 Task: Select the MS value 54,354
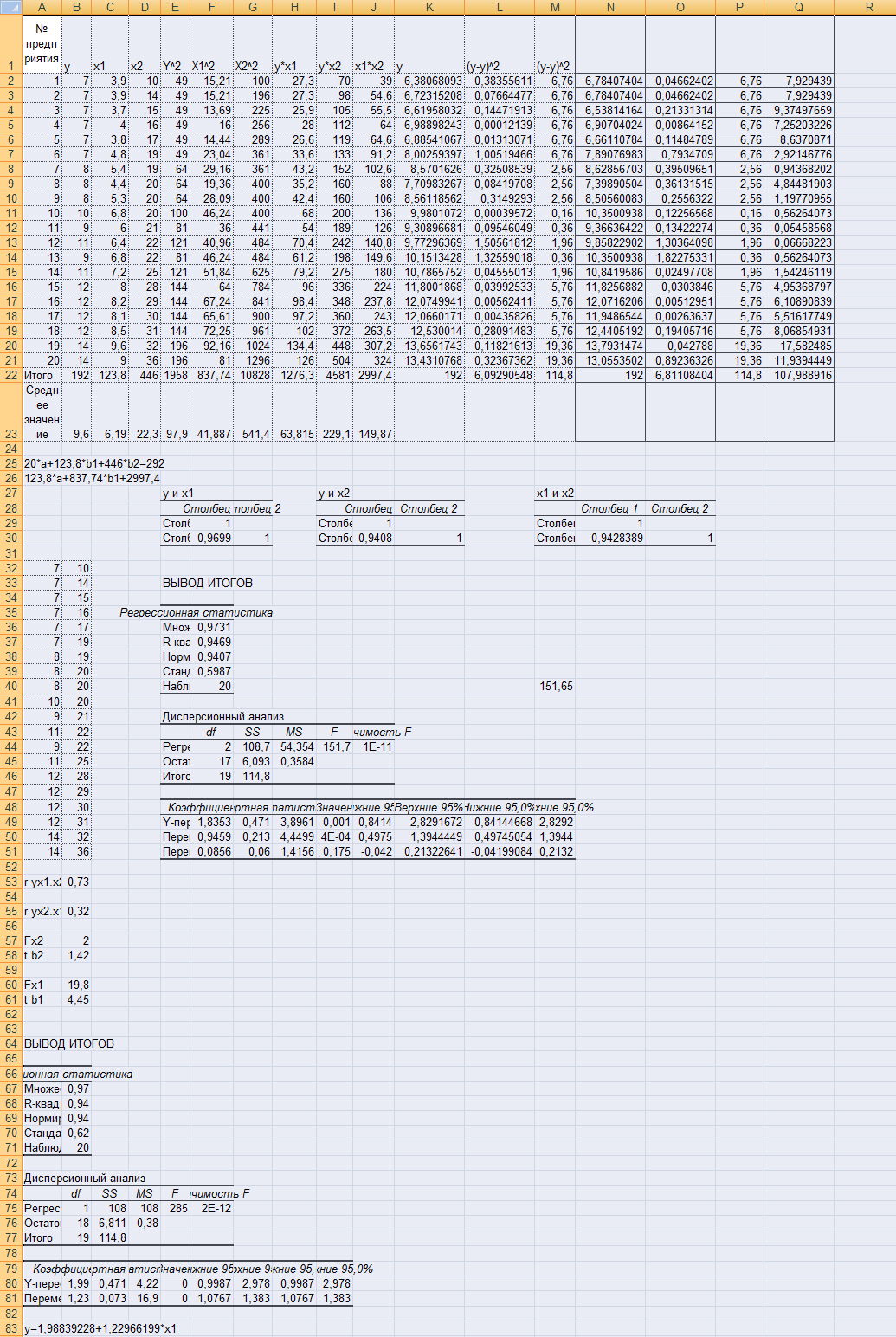[294, 746]
